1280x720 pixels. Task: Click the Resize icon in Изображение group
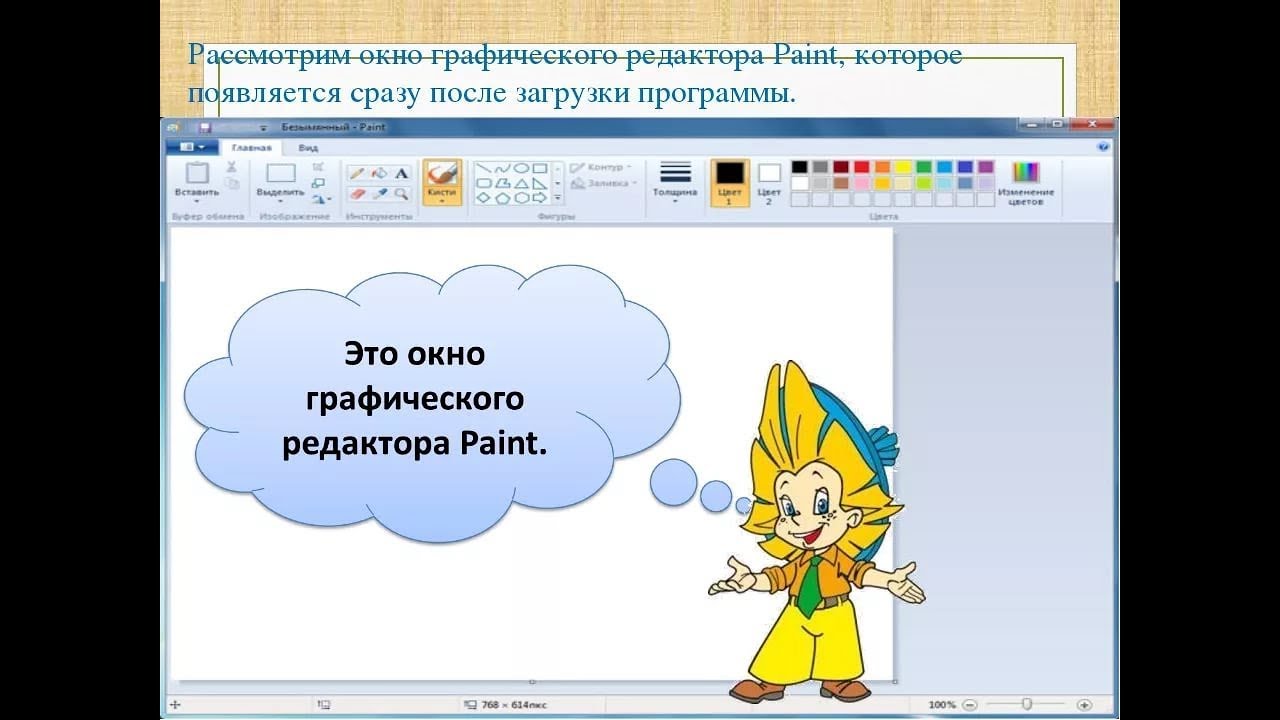[318, 183]
